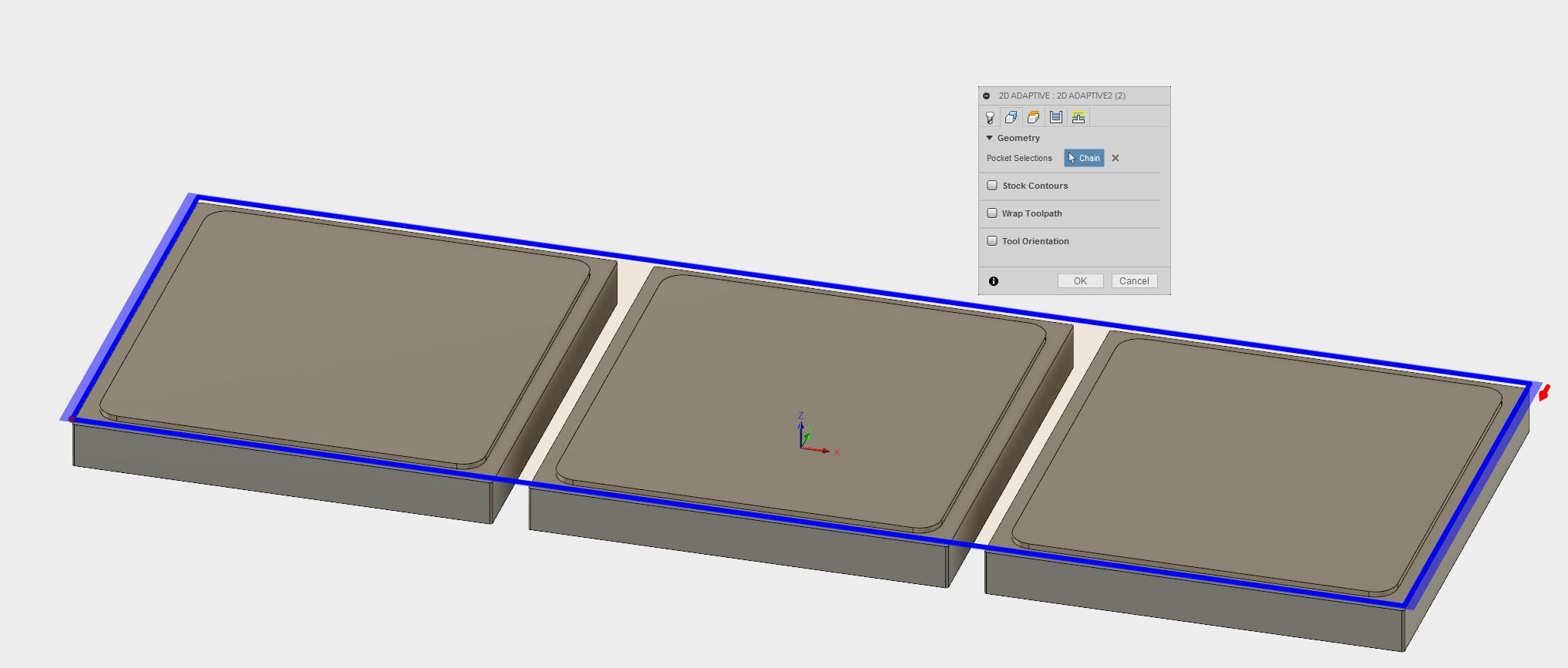
Task: Enable the Stock Contours checkbox
Action: coord(992,186)
